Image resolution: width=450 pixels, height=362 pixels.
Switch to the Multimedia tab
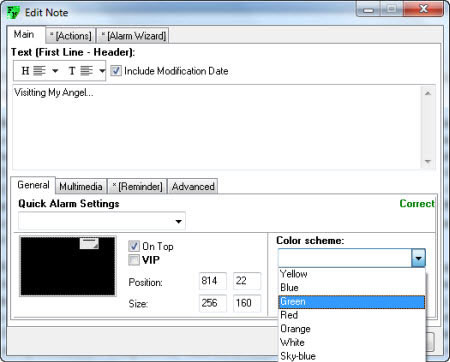tap(81, 186)
